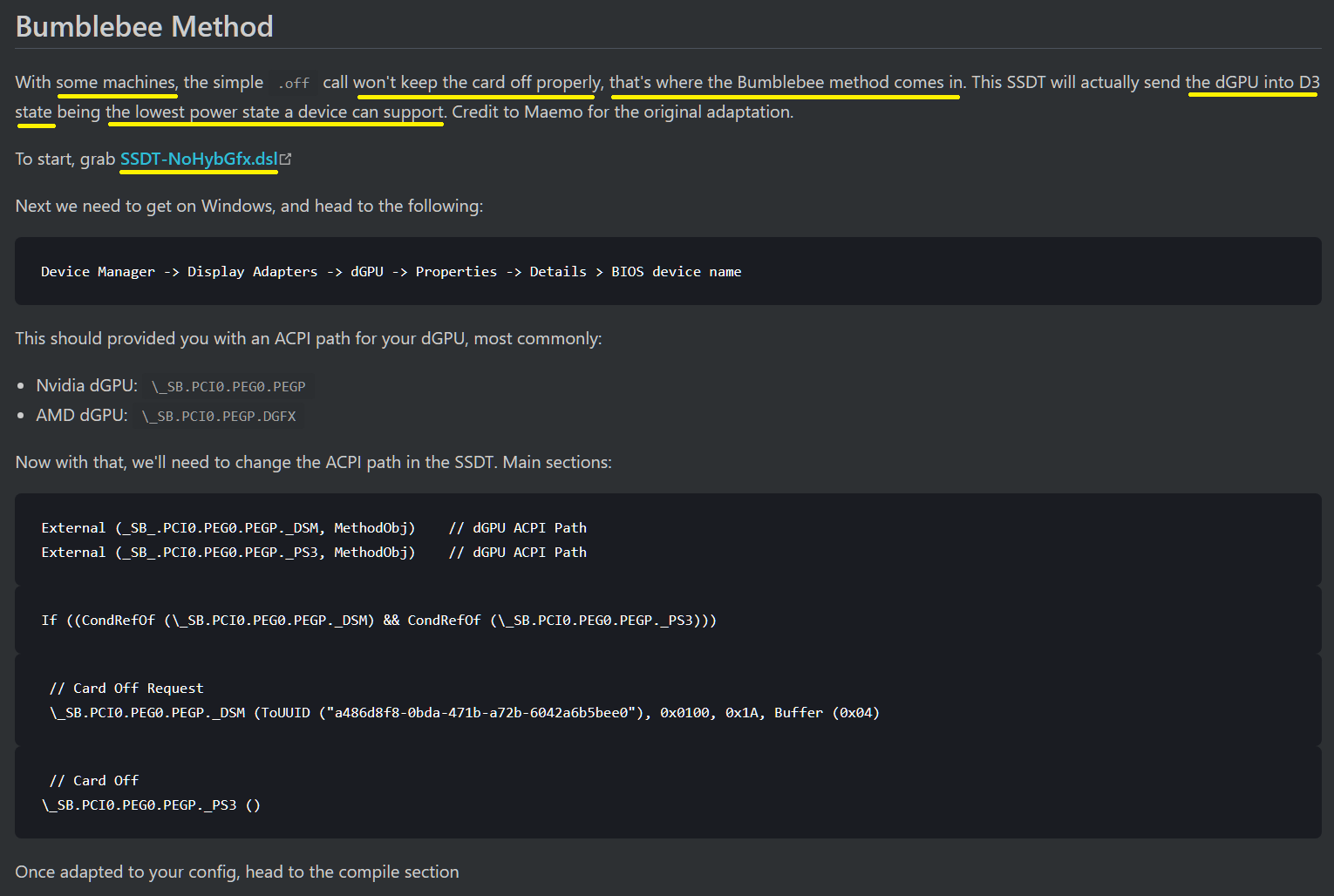
Task: Click 'Next we need to get on Windows' sentence
Action: point(249,206)
